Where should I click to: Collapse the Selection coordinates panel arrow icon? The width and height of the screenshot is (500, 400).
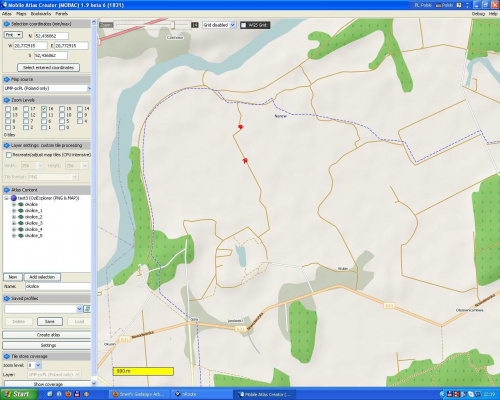[6, 24]
